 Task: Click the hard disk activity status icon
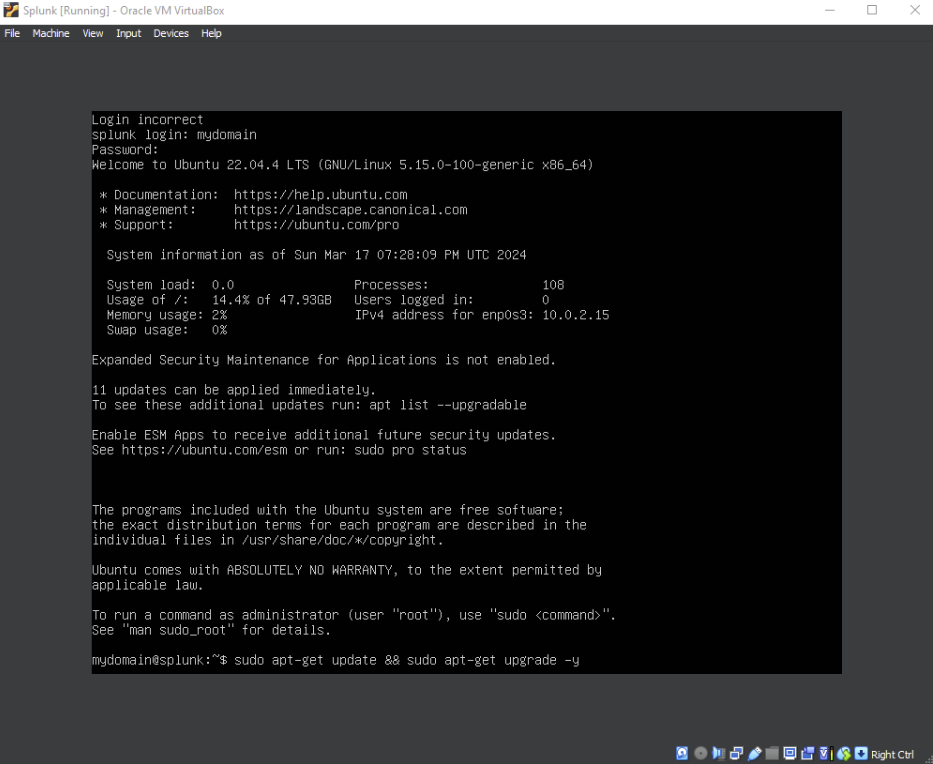tap(681, 753)
